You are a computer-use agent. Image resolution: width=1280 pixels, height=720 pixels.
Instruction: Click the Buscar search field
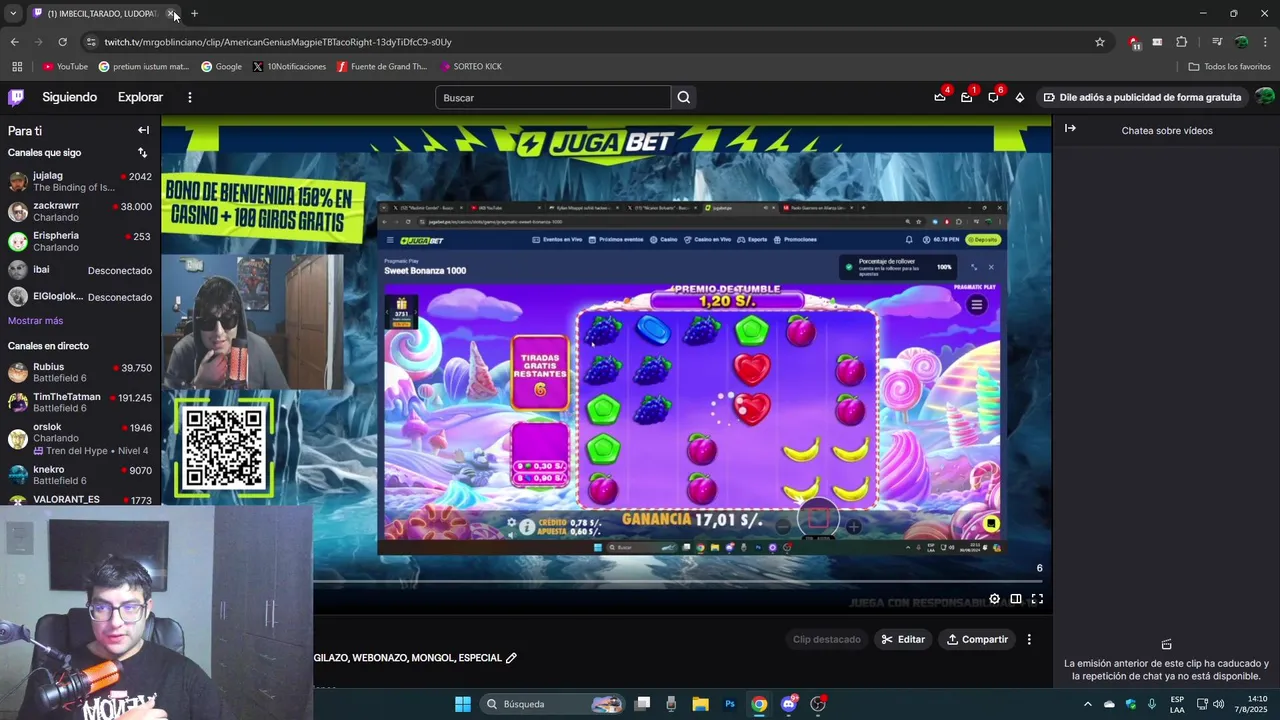[553, 97]
